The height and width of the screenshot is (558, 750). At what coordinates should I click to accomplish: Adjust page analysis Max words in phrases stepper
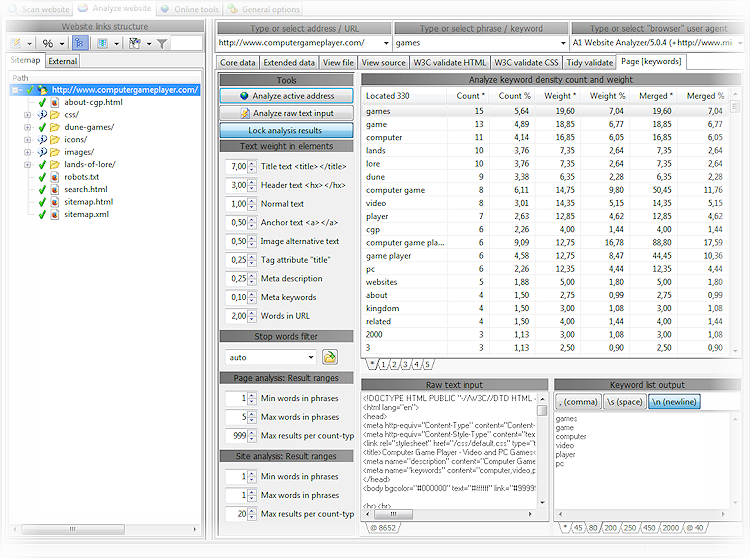(x=252, y=417)
